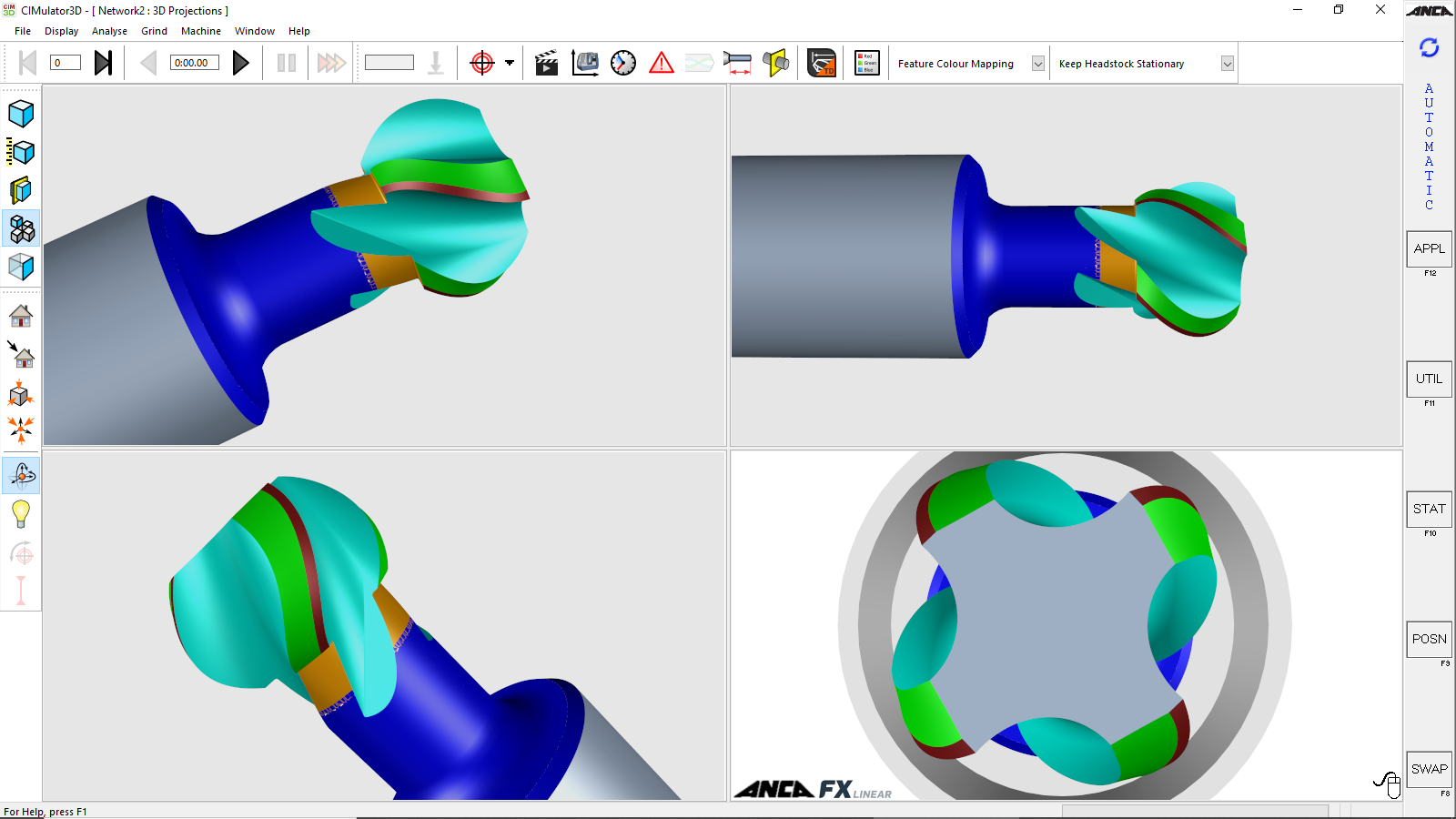Toggle the light bulb lighting button
Viewport: 1456px width, 819px height.
click(x=21, y=514)
